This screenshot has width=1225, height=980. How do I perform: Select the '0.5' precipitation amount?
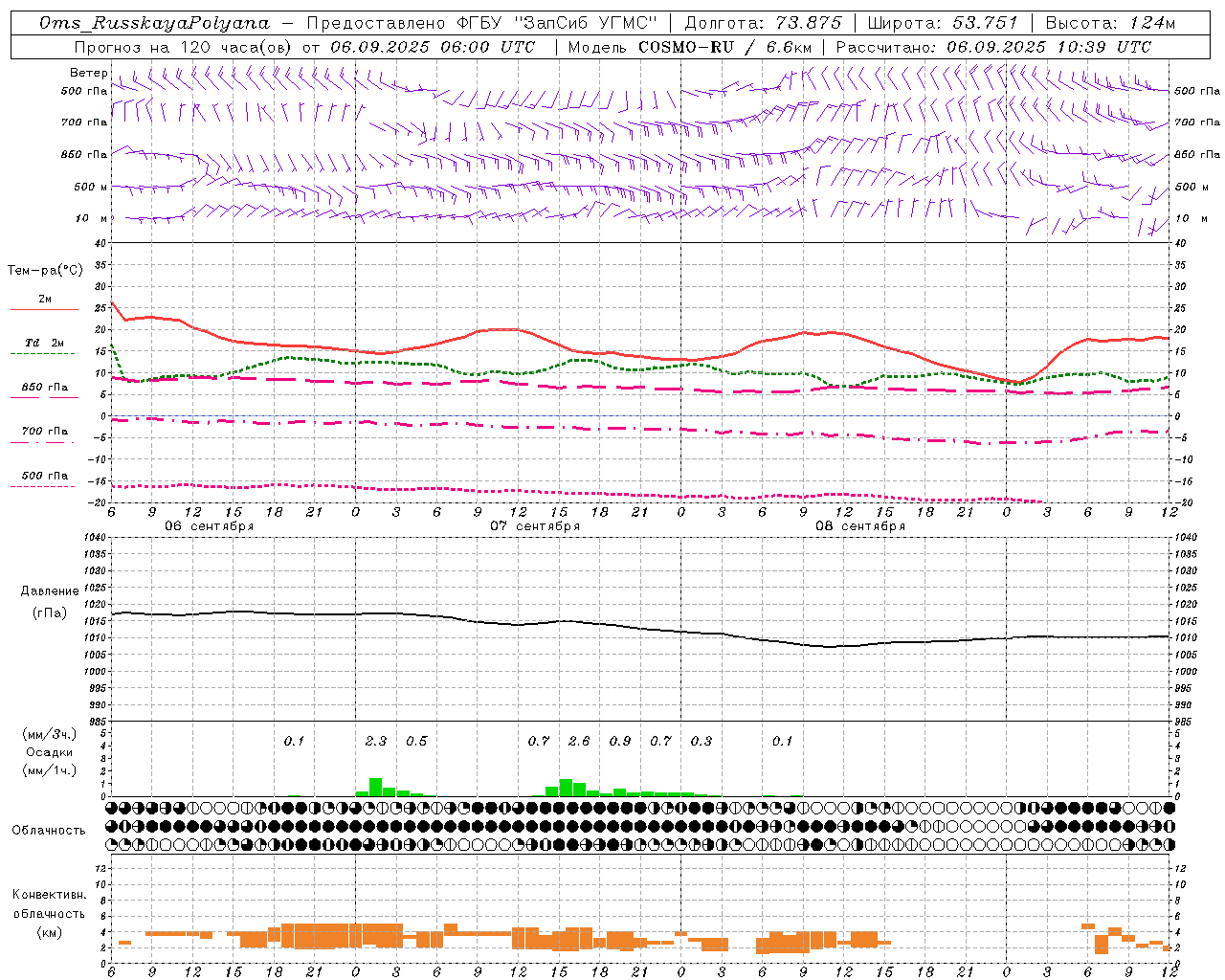[416, 741]
